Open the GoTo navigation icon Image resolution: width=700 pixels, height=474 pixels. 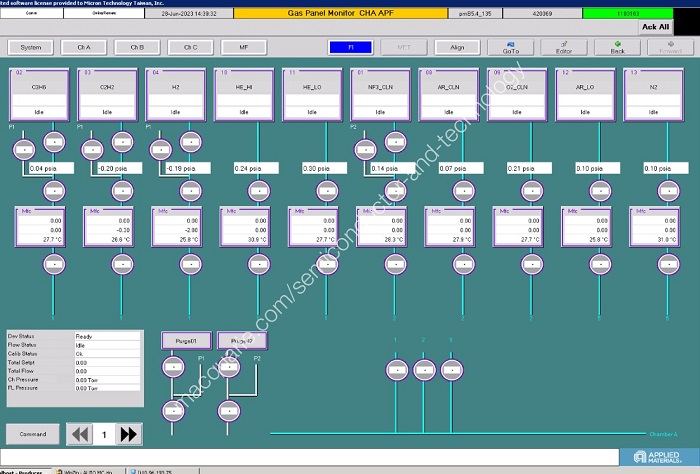pyautogui.click(x=511, y=47)
